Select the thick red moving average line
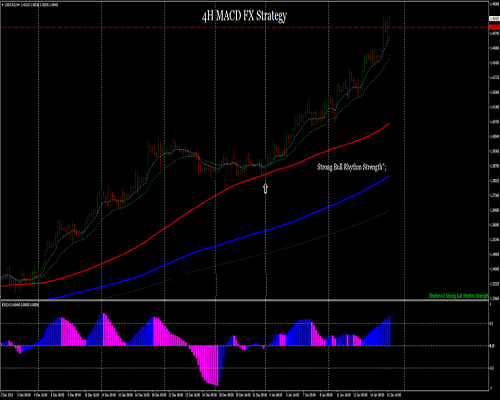 (213, 197)
